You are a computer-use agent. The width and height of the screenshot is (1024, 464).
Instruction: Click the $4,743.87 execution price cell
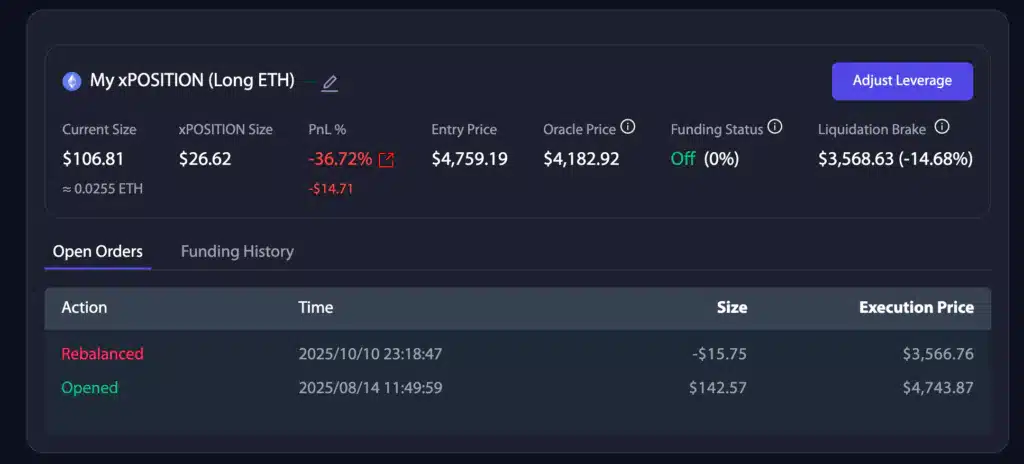click(x=938, y=387)
